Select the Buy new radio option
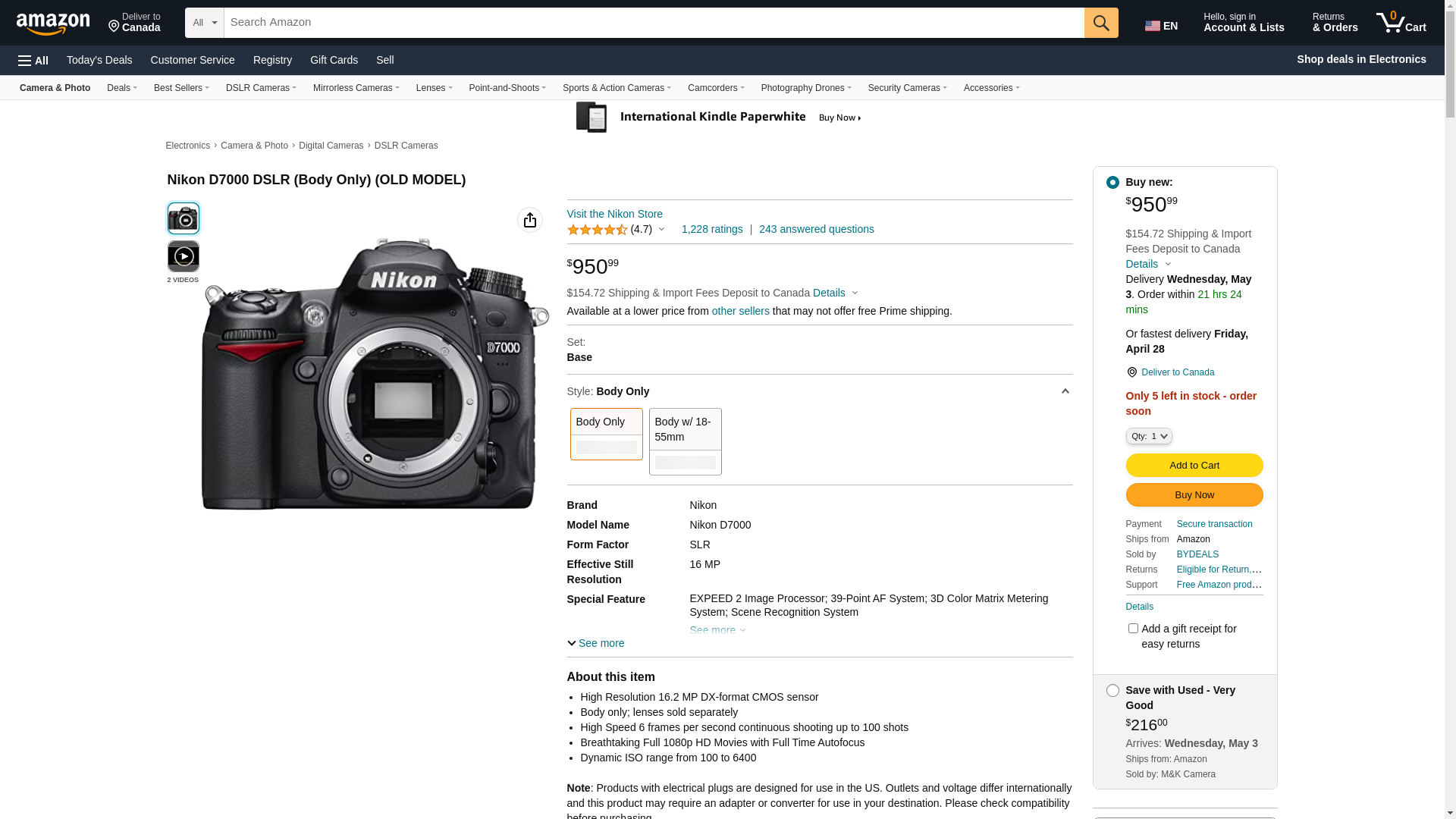 coord(1112,183)
